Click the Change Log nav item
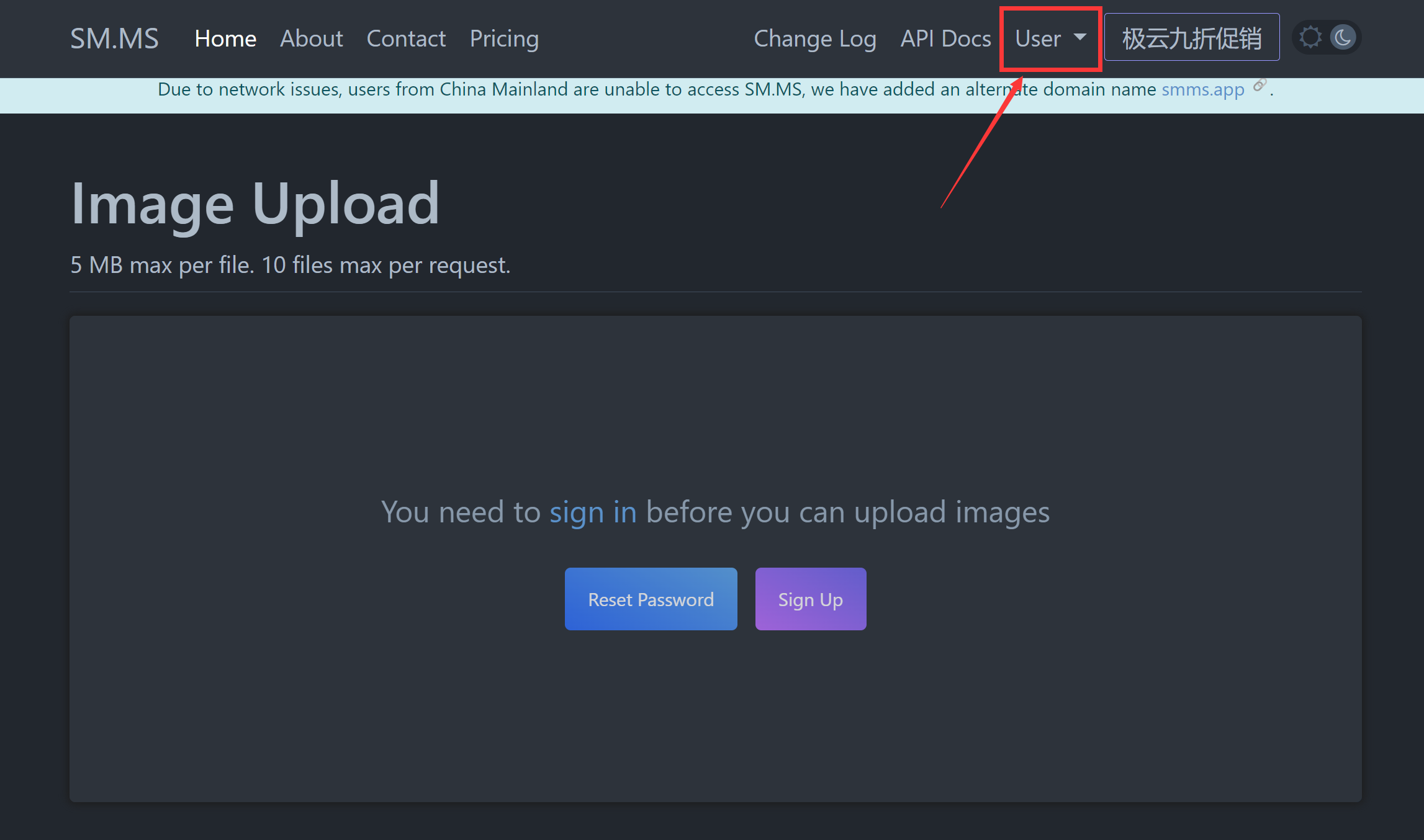Viewport: 1424px width, 840px height. point(815,38)
